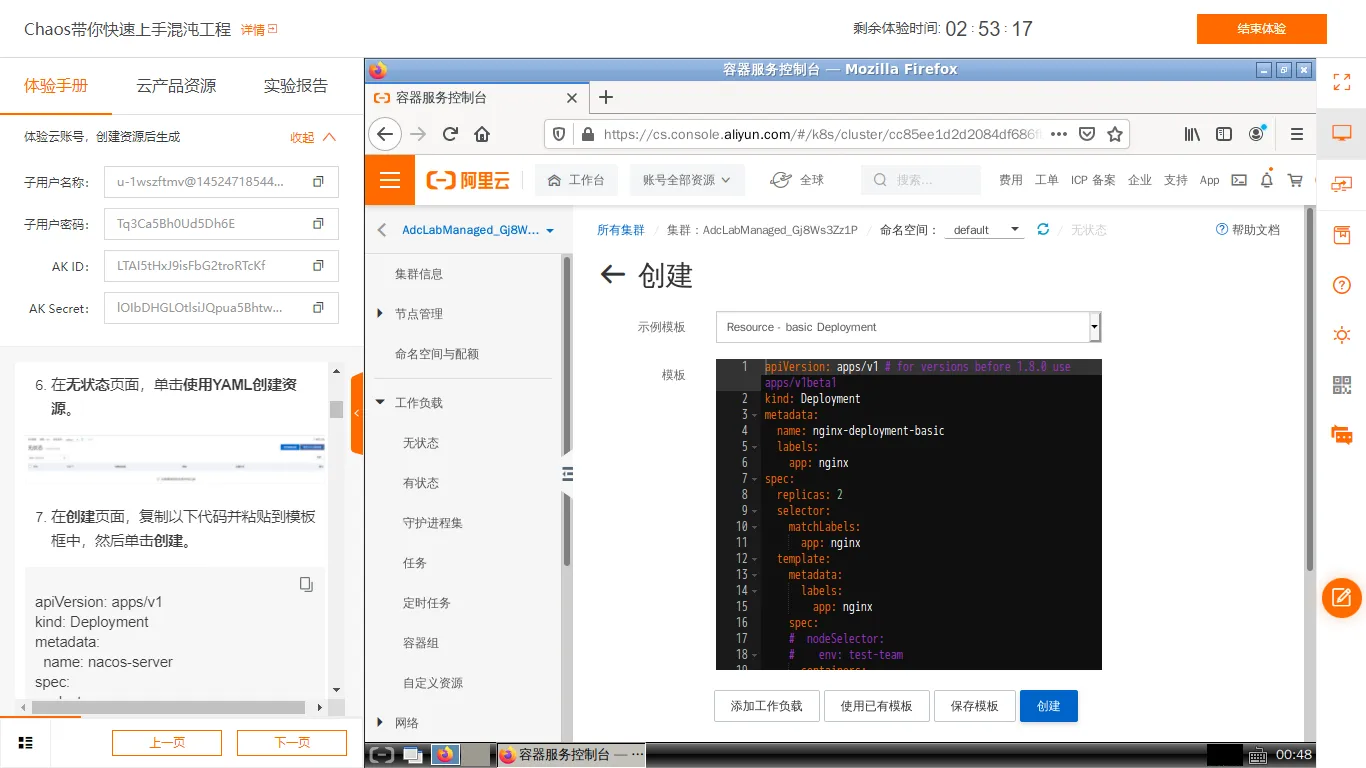
Task: Collapse account info with 收起
Action: coord(313,137)
